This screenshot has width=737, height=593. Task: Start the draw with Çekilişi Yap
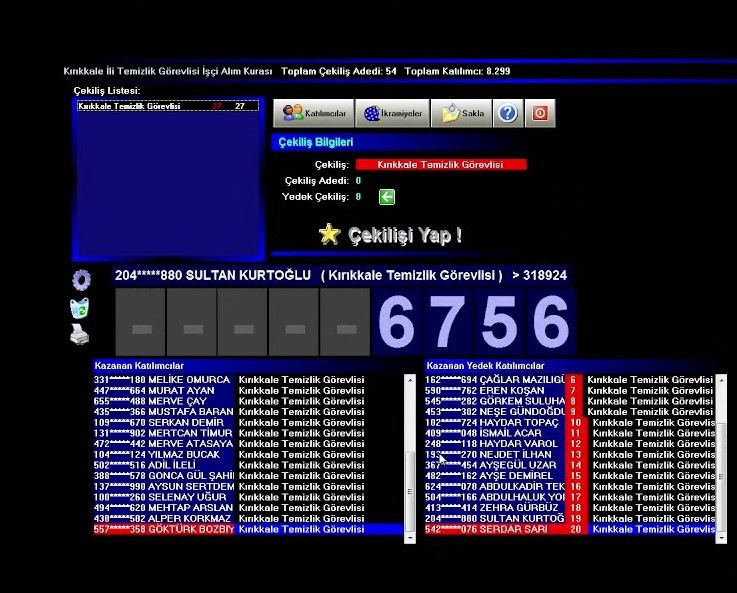(391, 235)
